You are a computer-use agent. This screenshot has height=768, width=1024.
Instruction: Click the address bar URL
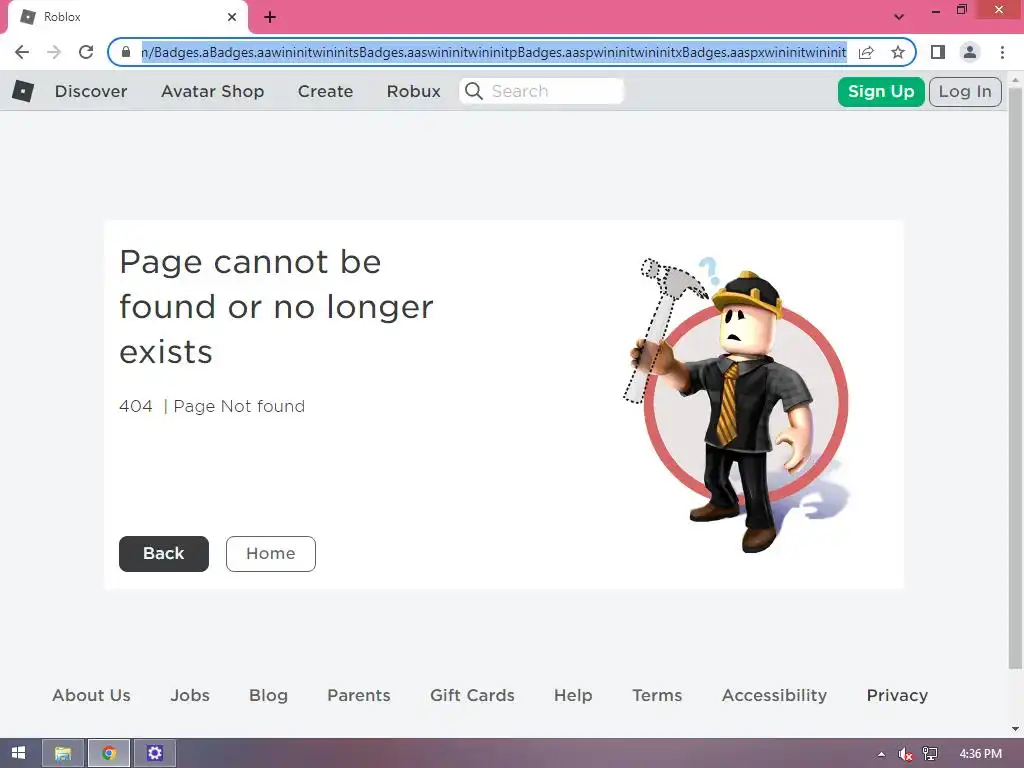[494, 52]
